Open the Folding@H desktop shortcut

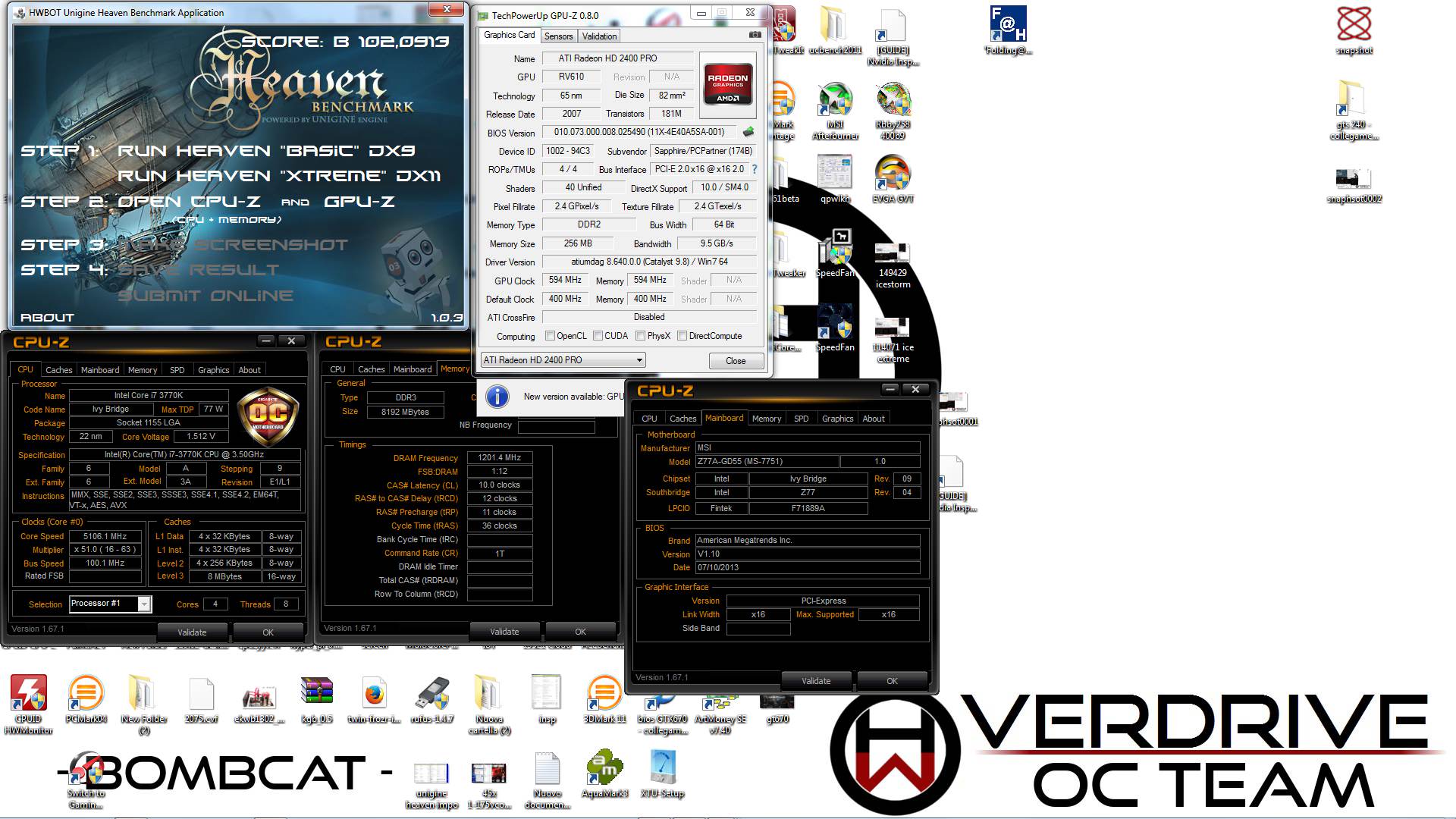[1008, 31]
